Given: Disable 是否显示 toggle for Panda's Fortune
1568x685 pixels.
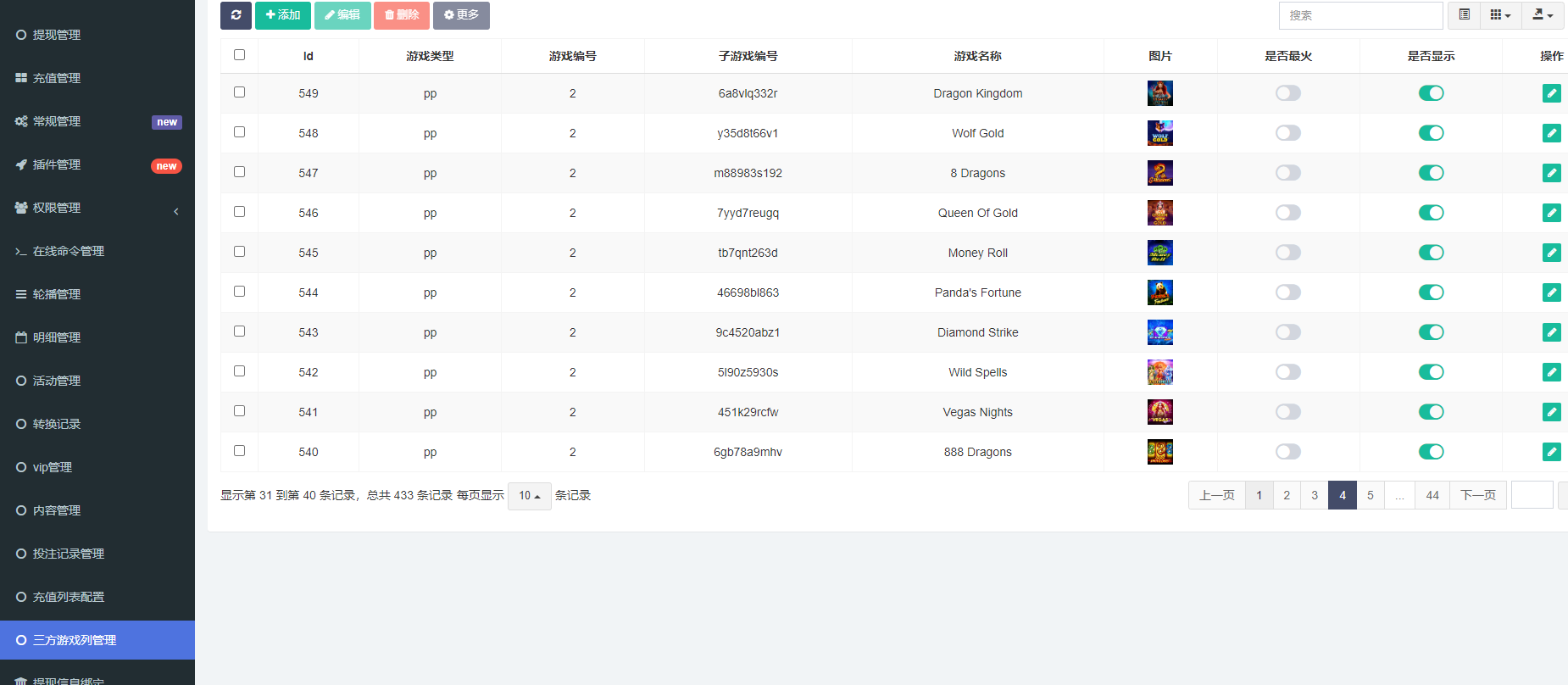Looking at the screenshot, I should tap(1432, 292).
